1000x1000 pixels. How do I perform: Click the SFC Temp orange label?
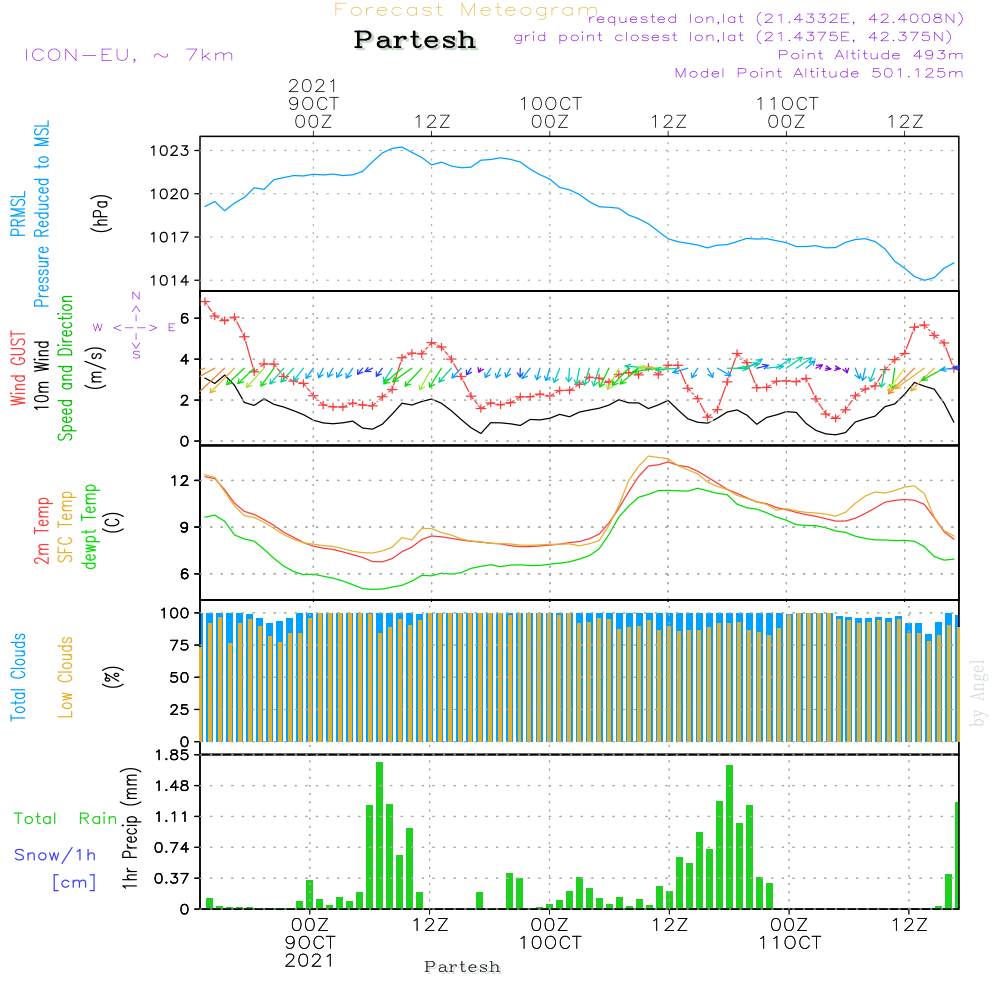pyautogui.click(x=66, y=527)
